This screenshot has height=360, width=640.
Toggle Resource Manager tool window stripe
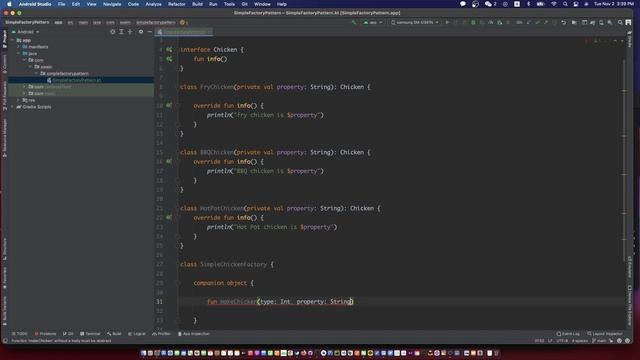tap(4, 139)
